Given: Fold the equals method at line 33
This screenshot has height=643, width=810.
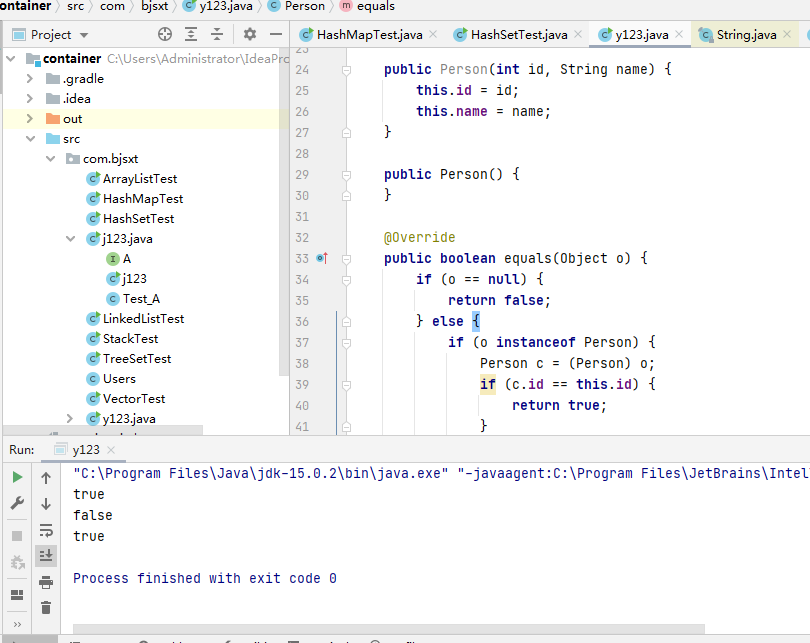Looking at the screenshot, I should click(x=347, y=259).
